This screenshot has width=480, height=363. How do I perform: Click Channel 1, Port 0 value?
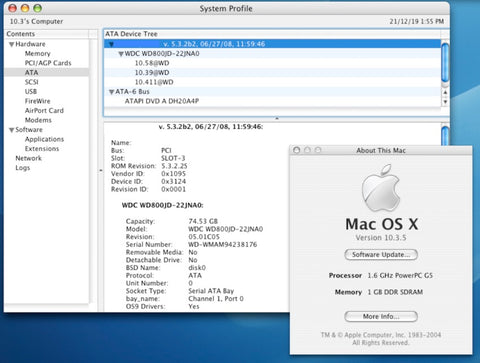pyautogui.click(x=216, y=299)
